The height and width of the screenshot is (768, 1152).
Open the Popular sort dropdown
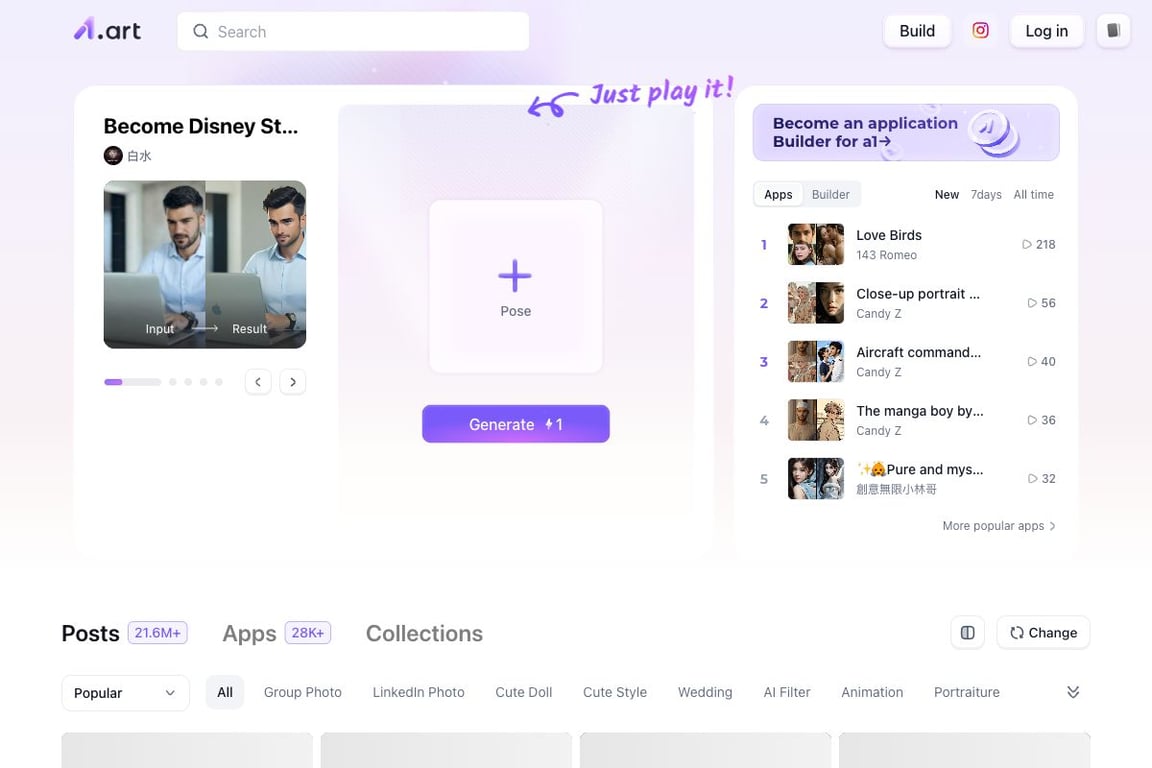[x=126, y=693]
